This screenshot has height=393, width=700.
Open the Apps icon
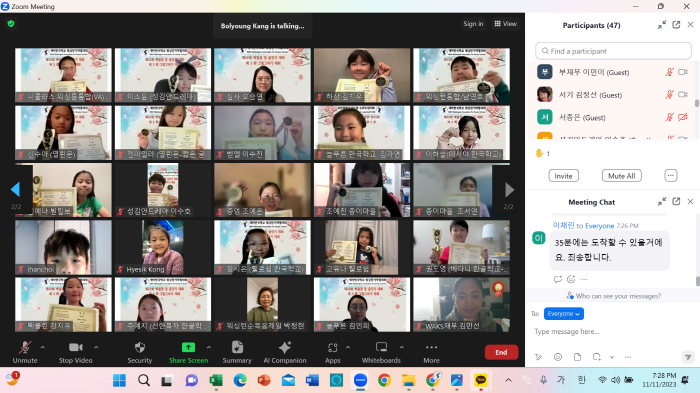pos(333,347)
